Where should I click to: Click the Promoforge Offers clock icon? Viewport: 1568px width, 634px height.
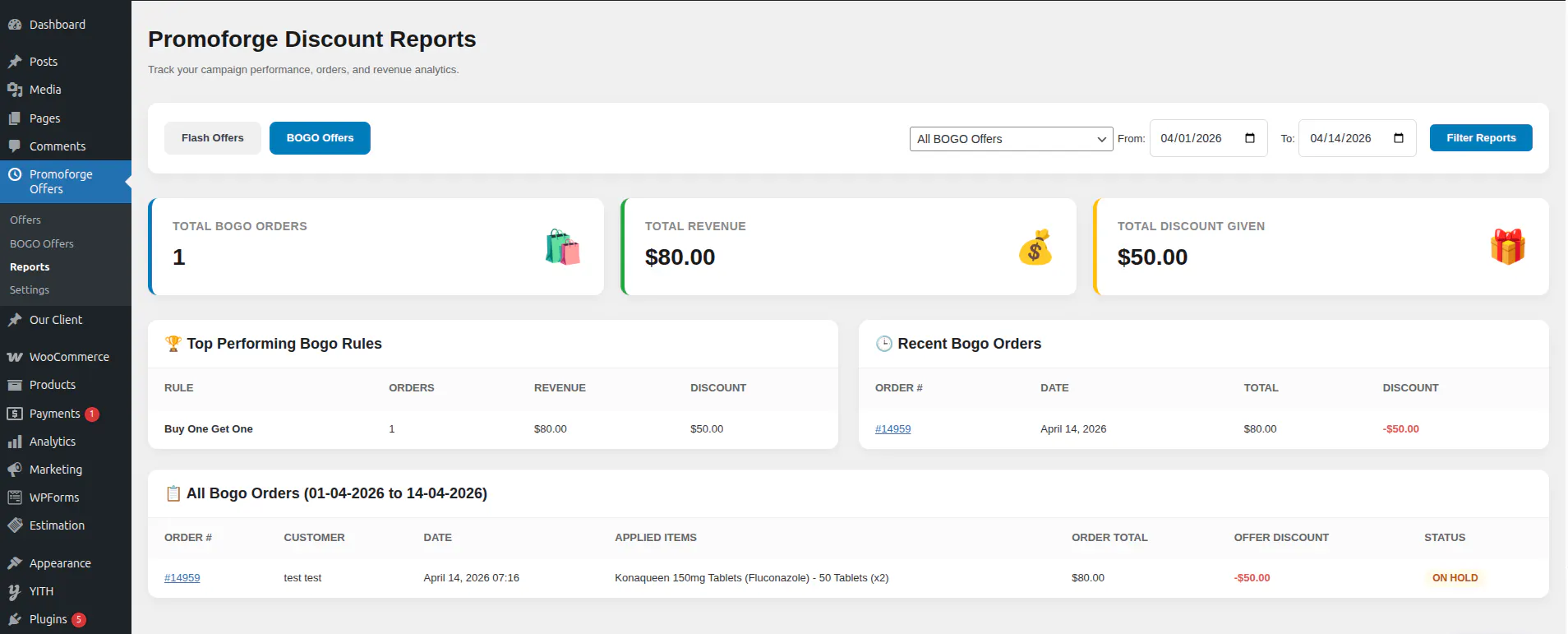click(15, 174)
